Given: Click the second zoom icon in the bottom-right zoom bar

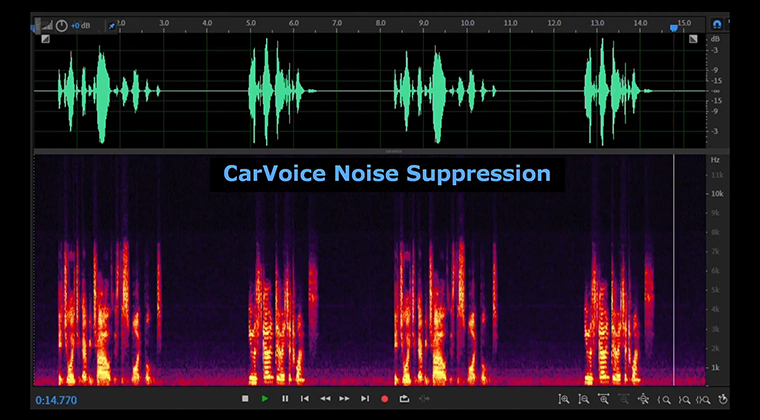Looking at the screenshot, I should 584,400.
